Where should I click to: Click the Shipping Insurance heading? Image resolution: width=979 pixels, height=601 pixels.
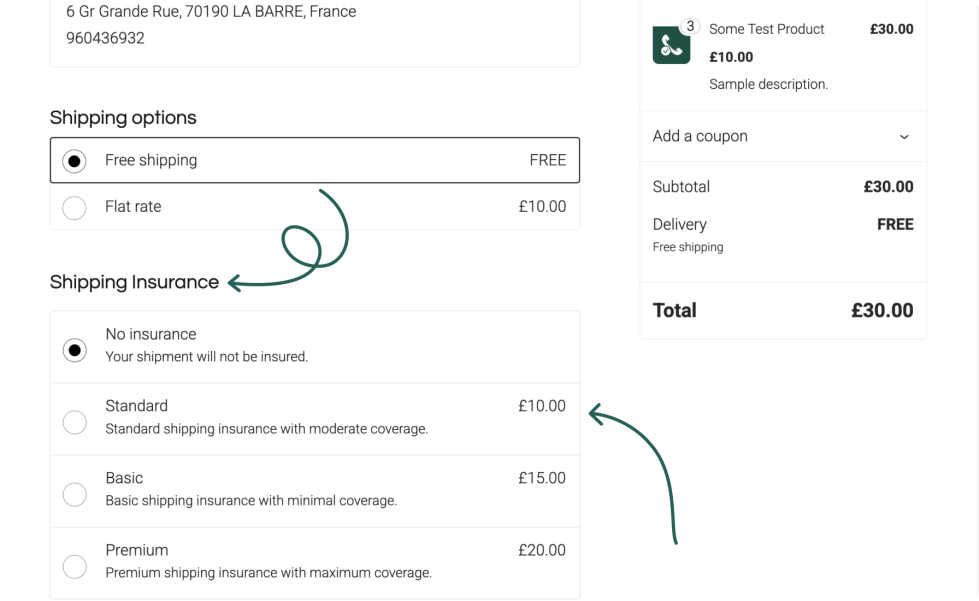click(134, 282)
